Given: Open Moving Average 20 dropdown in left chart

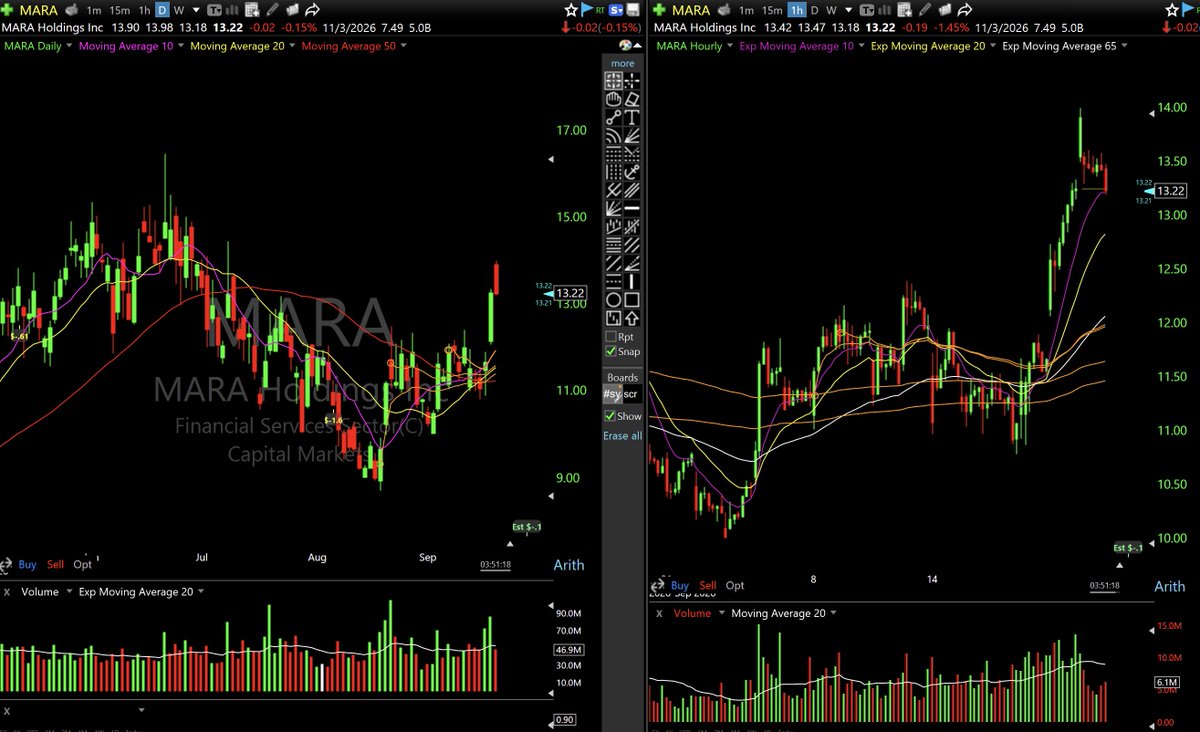Looking at the screenshot, I should (x=292, y=46).
